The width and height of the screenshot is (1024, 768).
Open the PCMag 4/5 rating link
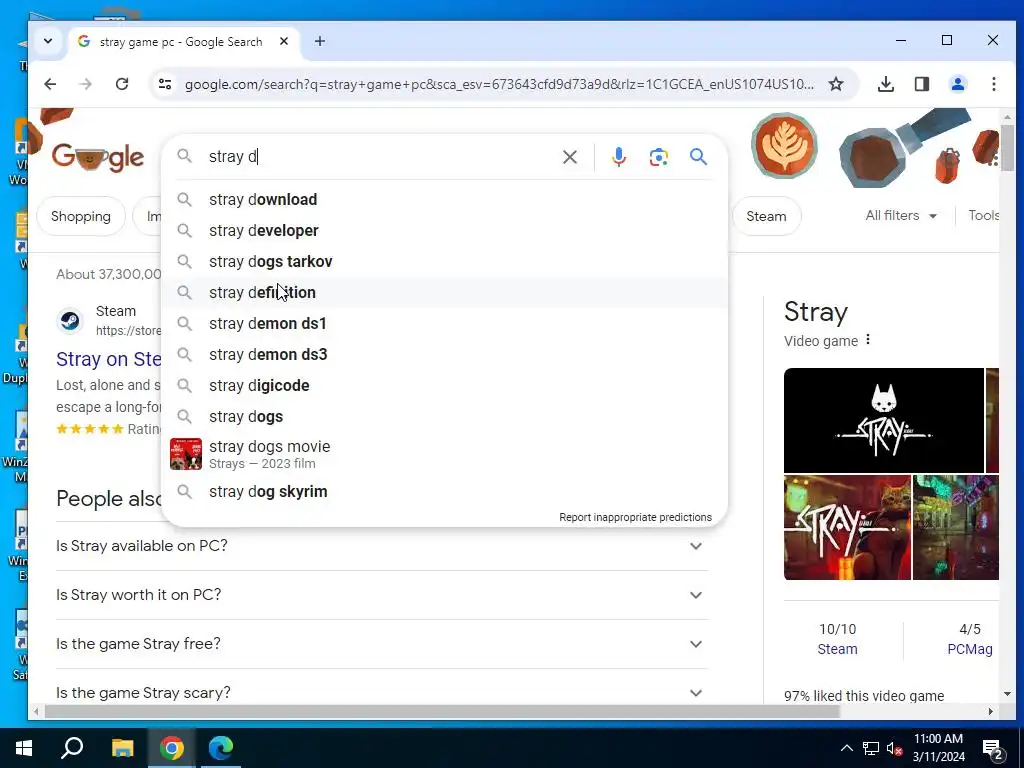(970, 649)
